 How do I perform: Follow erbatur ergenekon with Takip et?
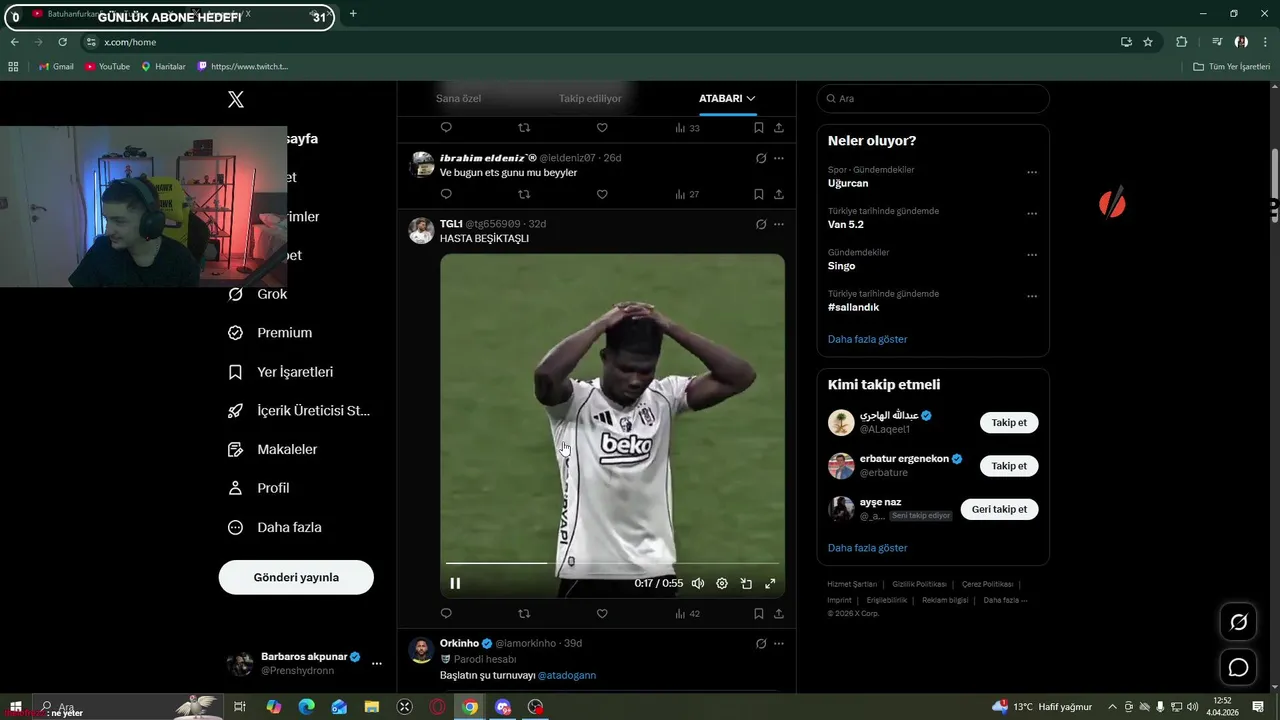(1009, 466)
